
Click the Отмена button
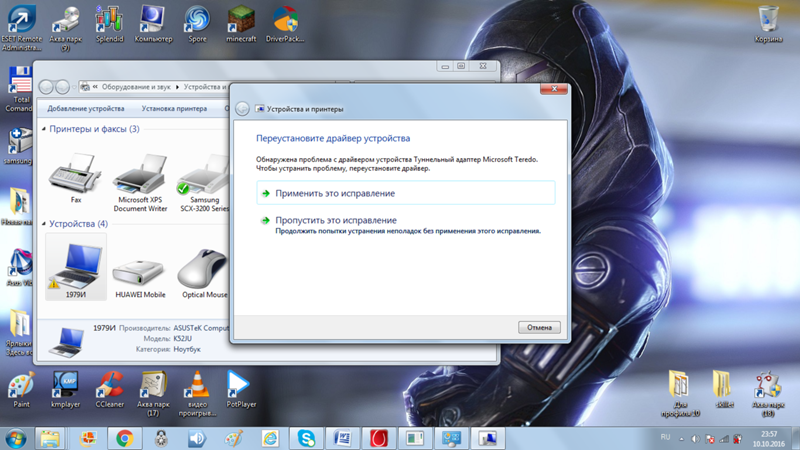pyautogui.click(x=539, y=328)
